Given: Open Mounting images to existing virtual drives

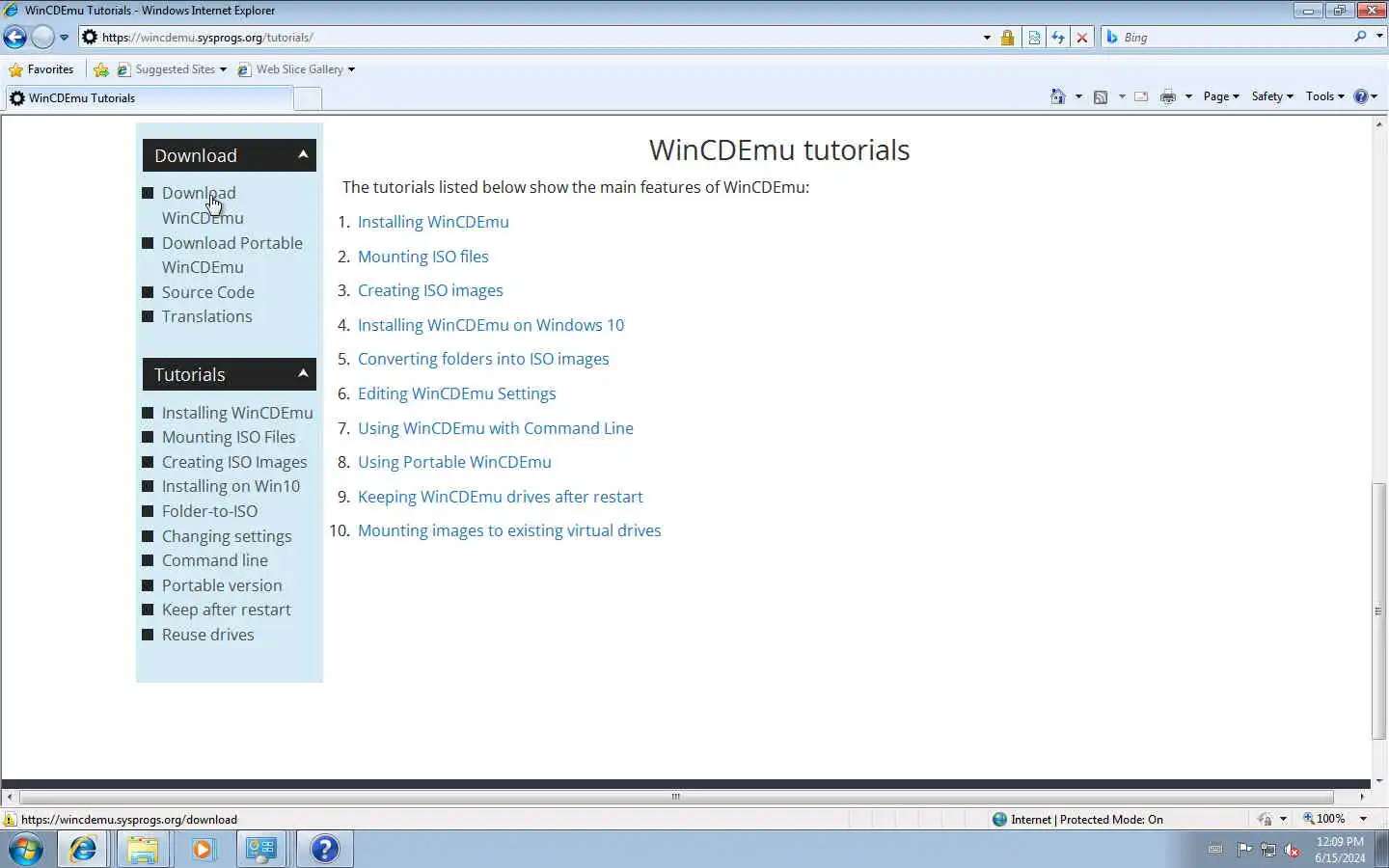Looking at the screenshot, I should [509, 530].
